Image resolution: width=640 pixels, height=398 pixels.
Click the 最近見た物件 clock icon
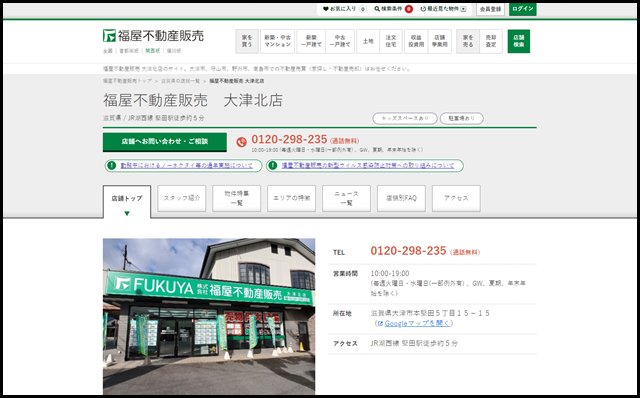[x=423, y=9]
